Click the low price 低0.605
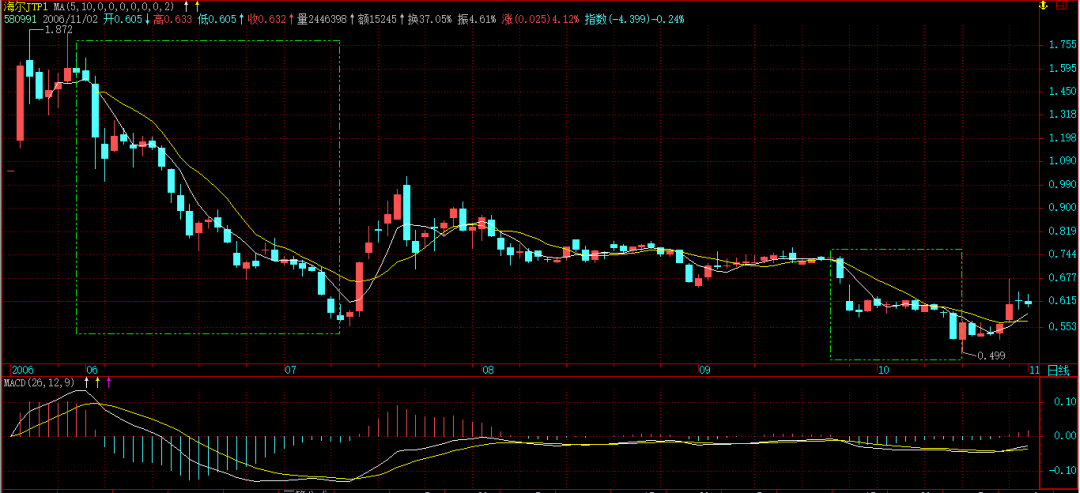Image resolution: width=1080 pixels, height=493 pixels. point(218,19)
